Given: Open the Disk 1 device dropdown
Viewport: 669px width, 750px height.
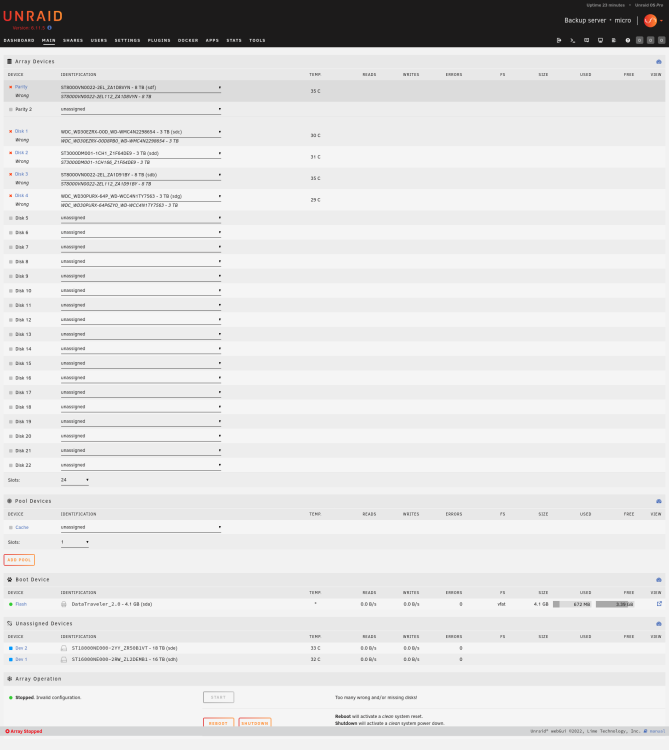Looking at the screenshot, I should pyautogui.click(x=141, y=132).
